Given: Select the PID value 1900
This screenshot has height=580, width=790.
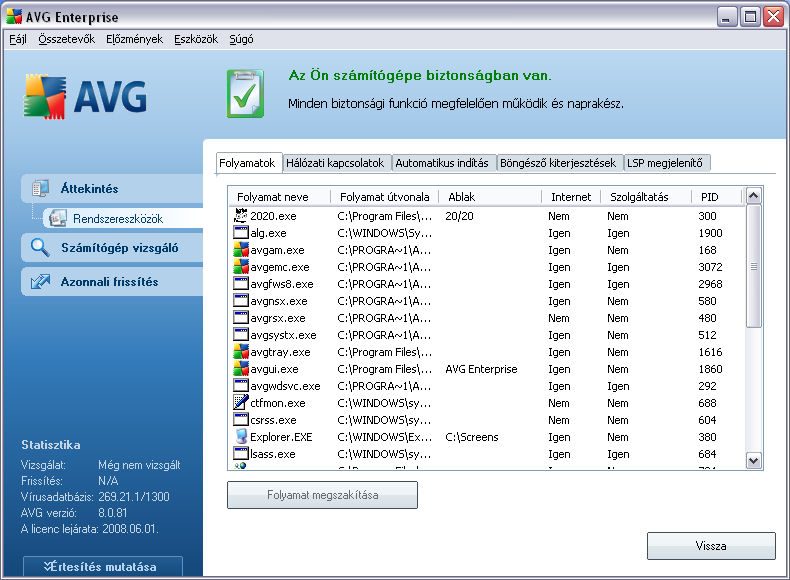Looking at the screenshot, I should coord(710,233).
